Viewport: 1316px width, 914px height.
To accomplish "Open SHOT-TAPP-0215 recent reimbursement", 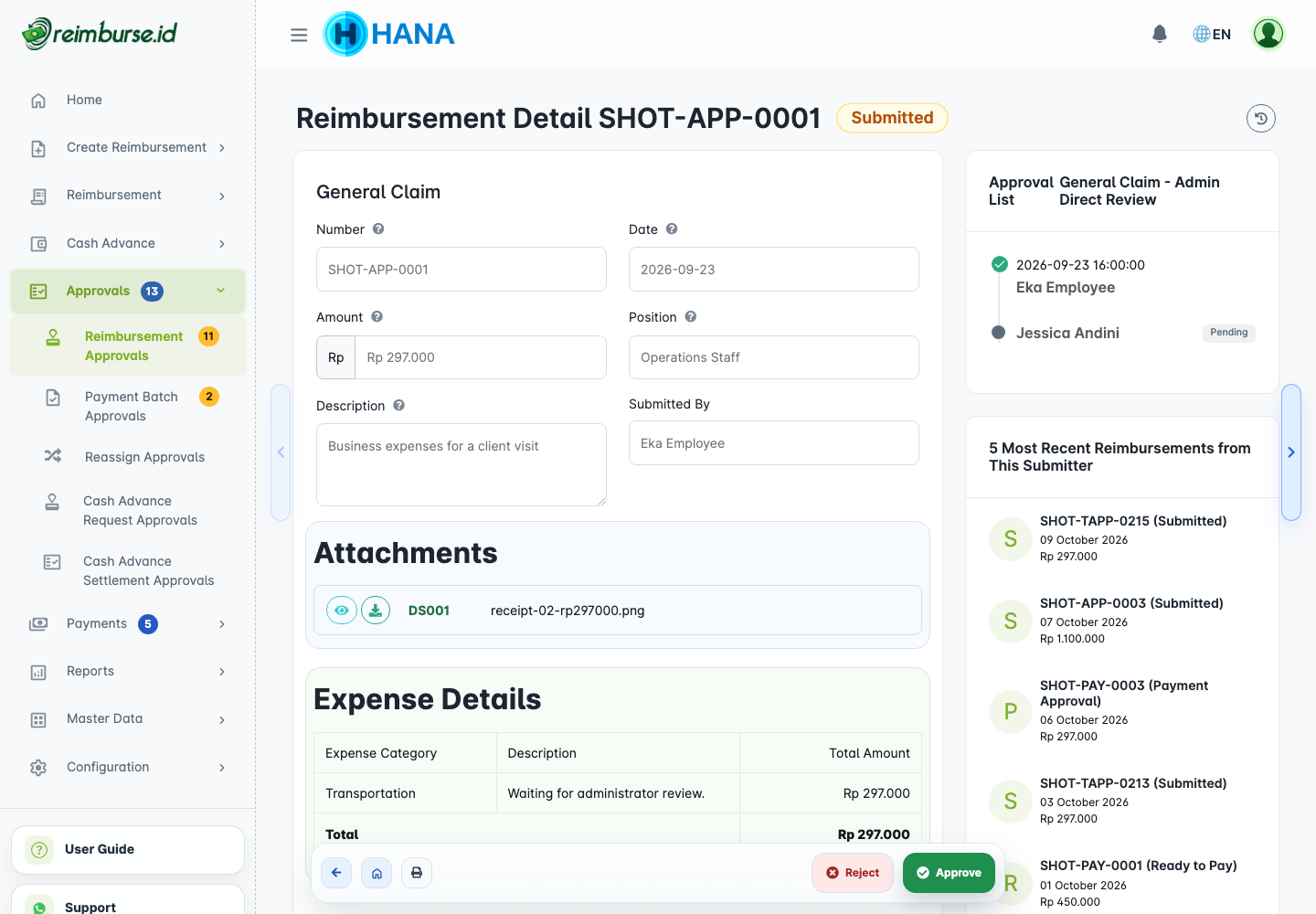I will click(1133, 521).
